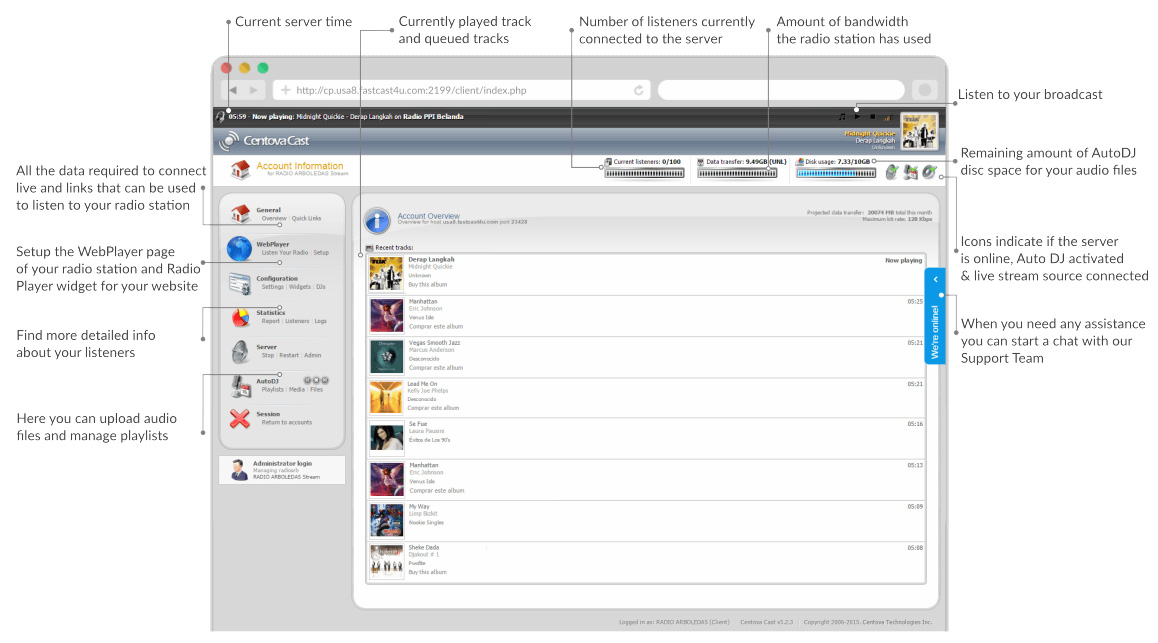Open Listen Your Radio link
Screen dimensions: 1158x643
pyautogui.click(x=283, y=253)
